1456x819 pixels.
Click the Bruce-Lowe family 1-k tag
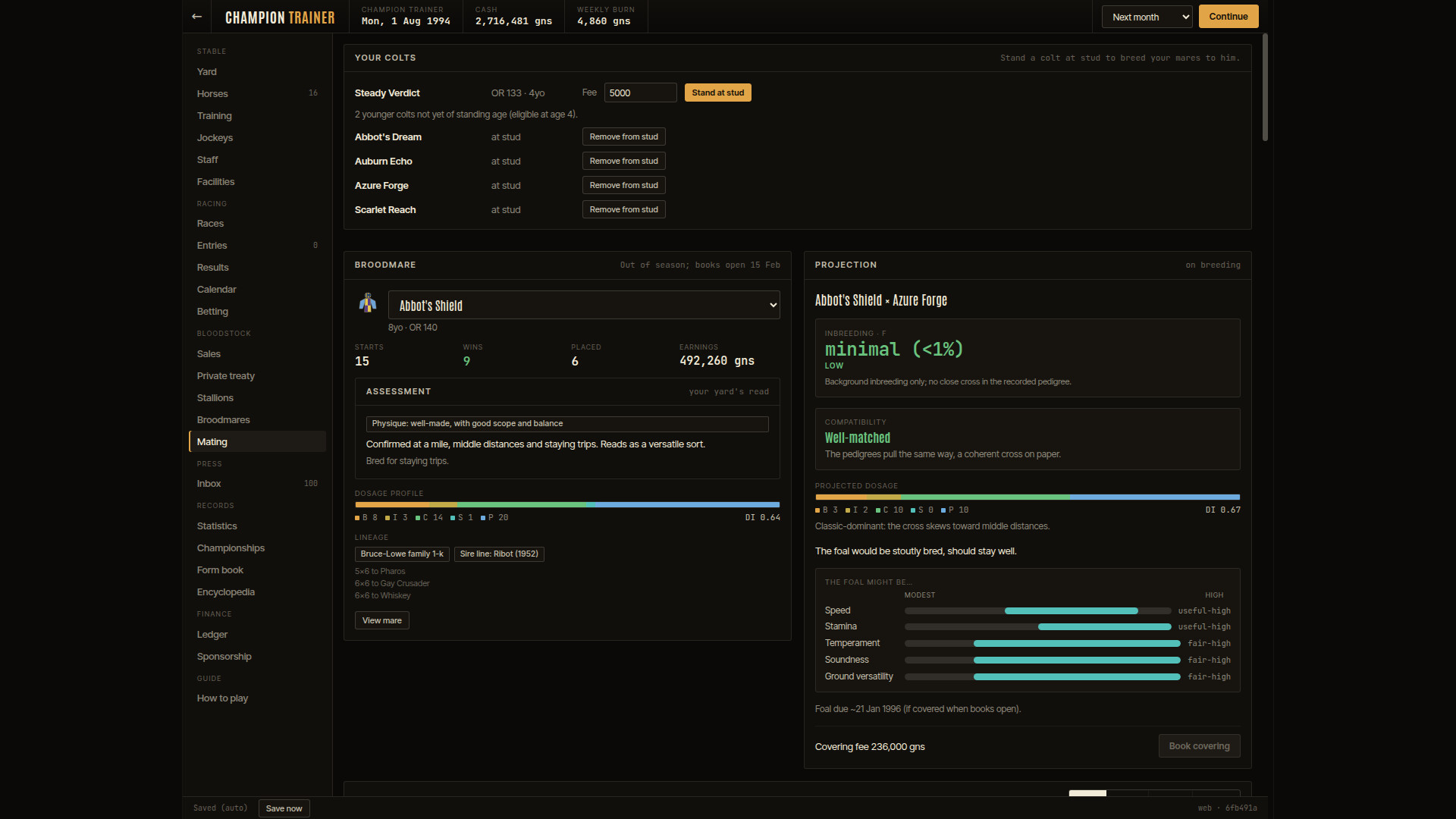[x=402, y=554]
